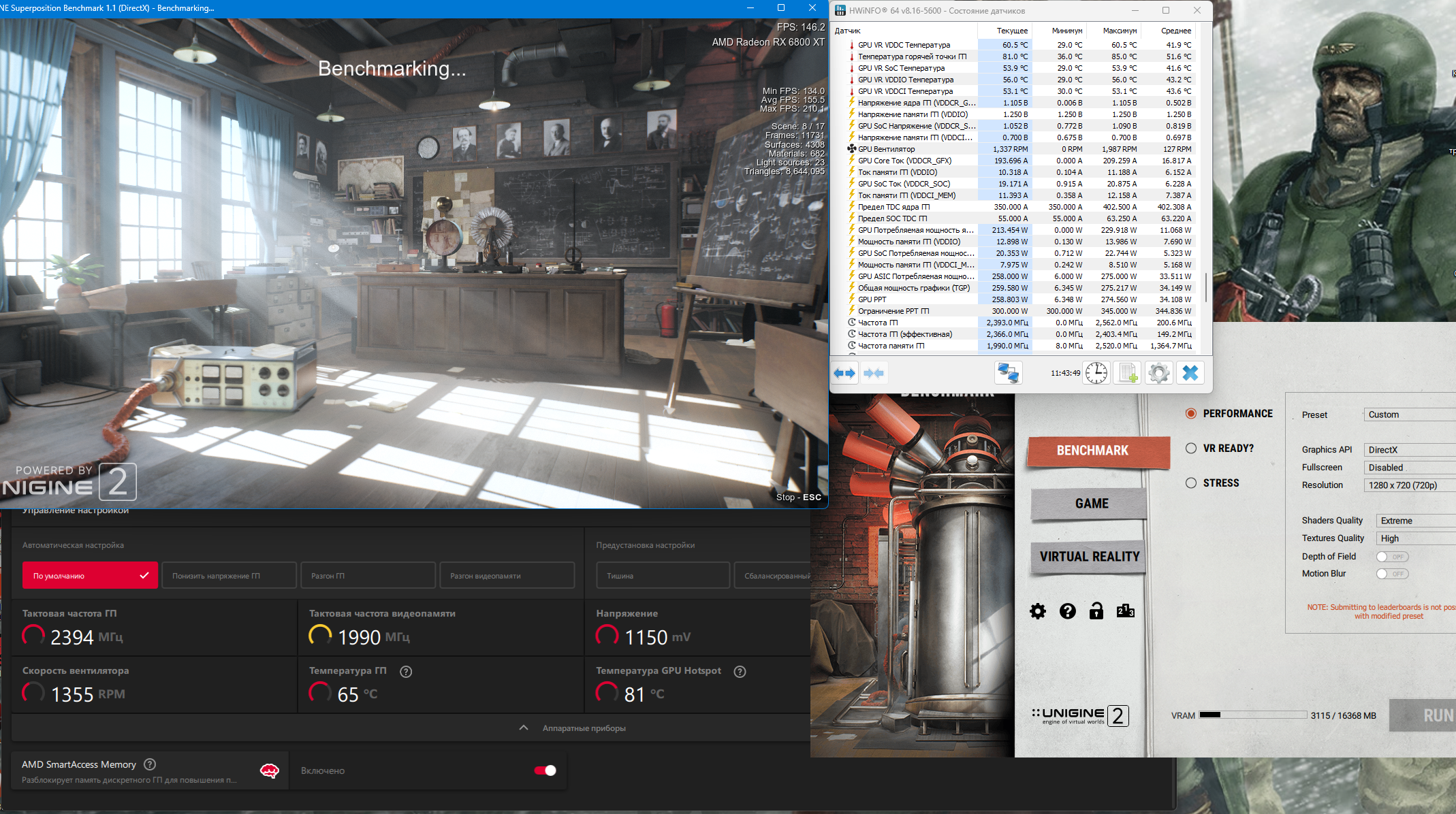Click the Superposition unlock padlock icon
Image resolution: width=1456 pixels, height=814 pixels.
point(1096,611)
